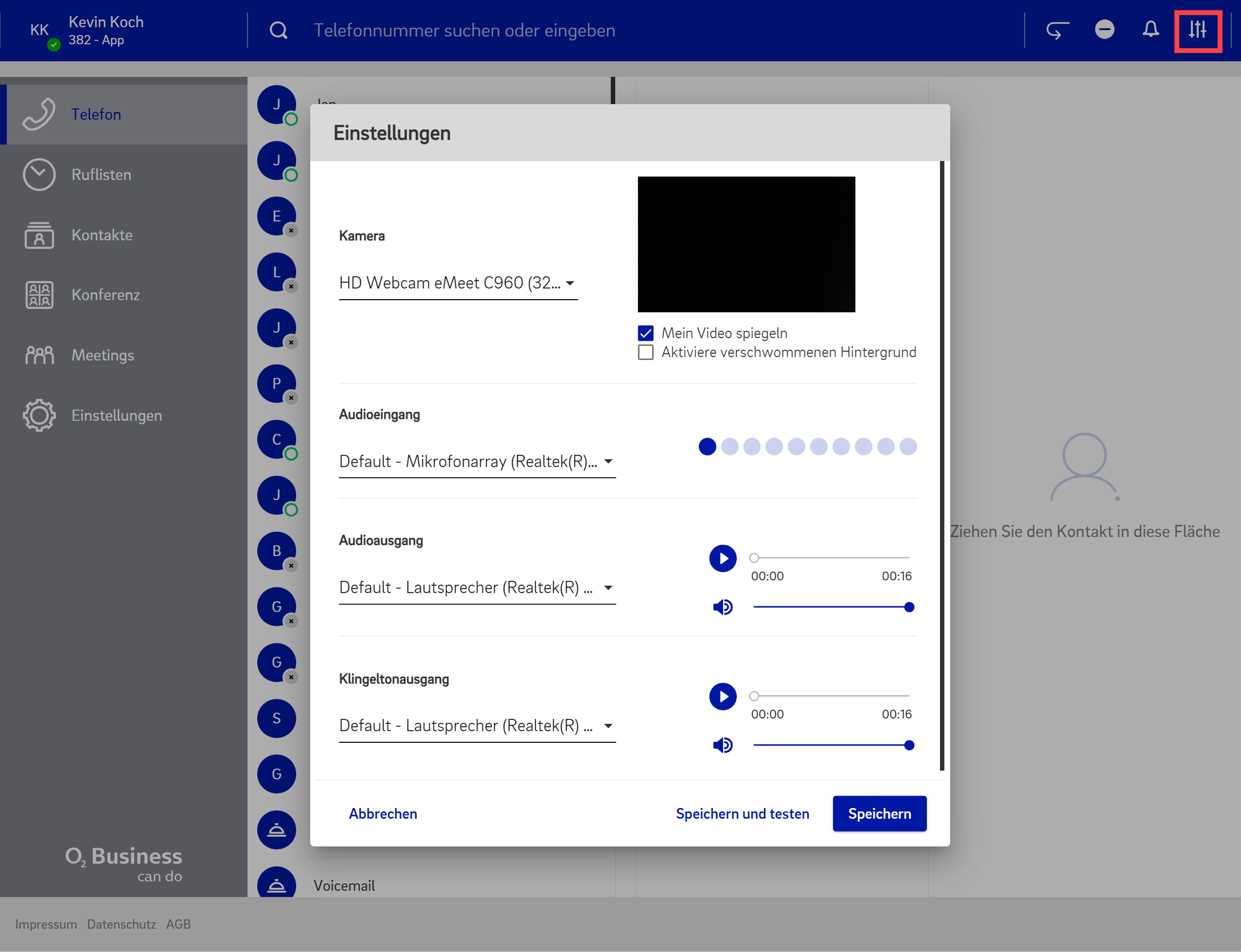Go to Konferenz in the sidebar
Image resolution: width=1241 pixels, height=952 pixels.
point(105,295)
